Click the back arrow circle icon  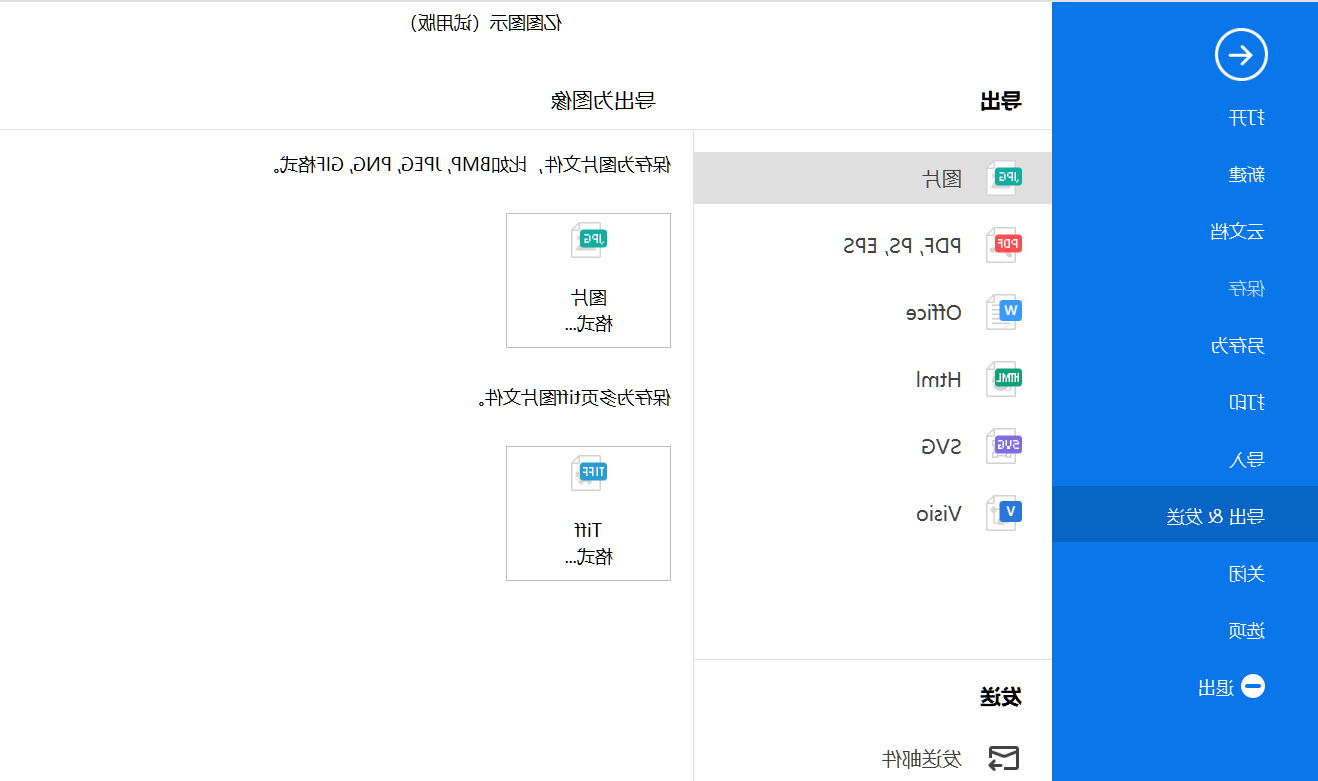click(1241, 55)
